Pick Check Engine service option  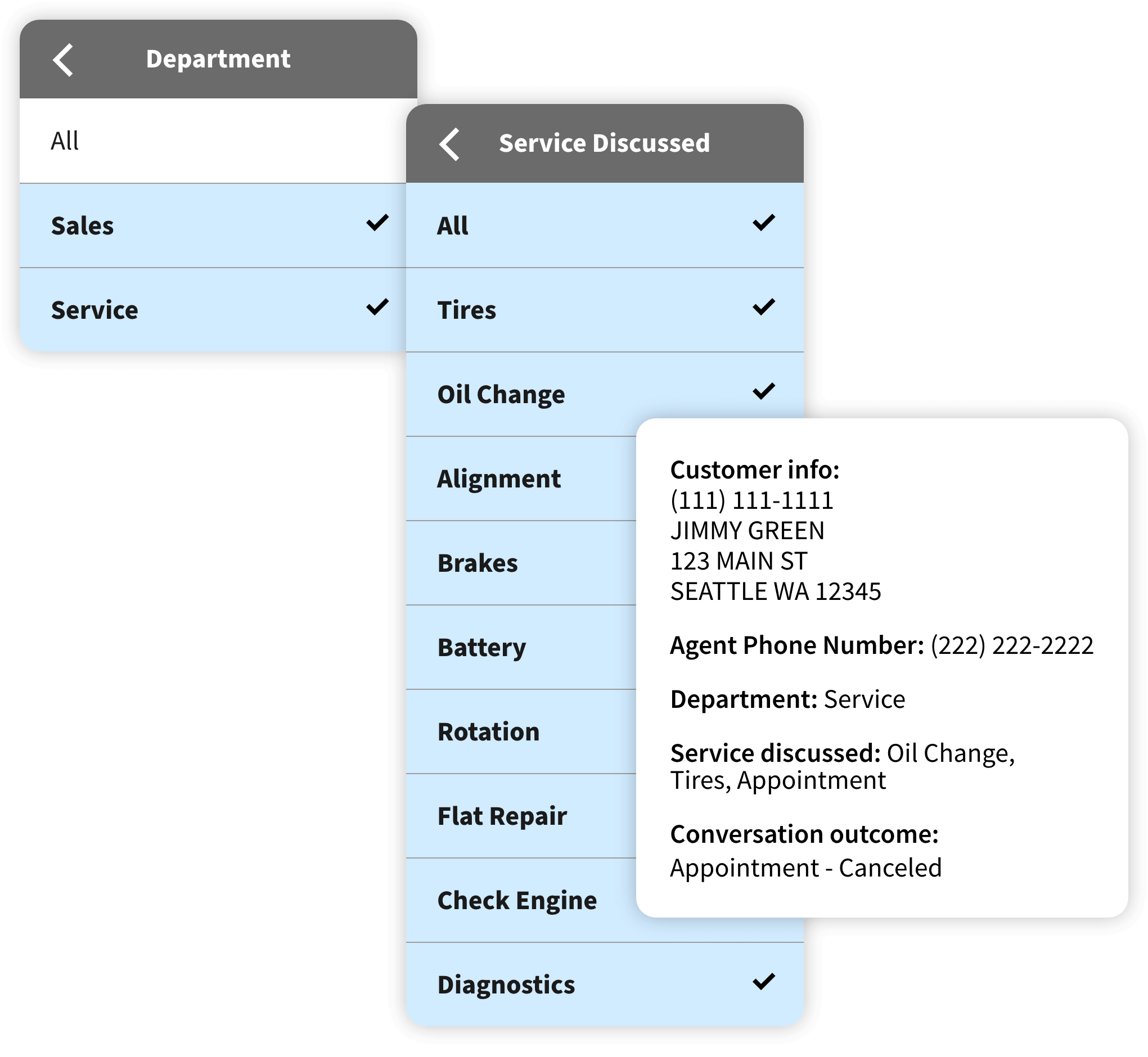[x=517, y=900]
